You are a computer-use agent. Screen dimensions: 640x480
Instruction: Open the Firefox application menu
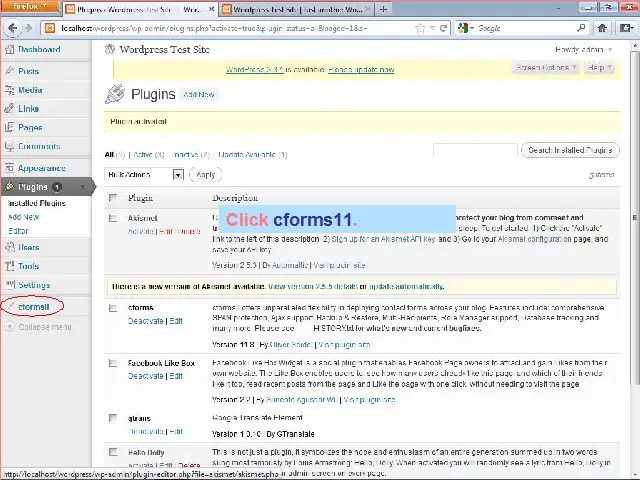(x=30, y=7)
